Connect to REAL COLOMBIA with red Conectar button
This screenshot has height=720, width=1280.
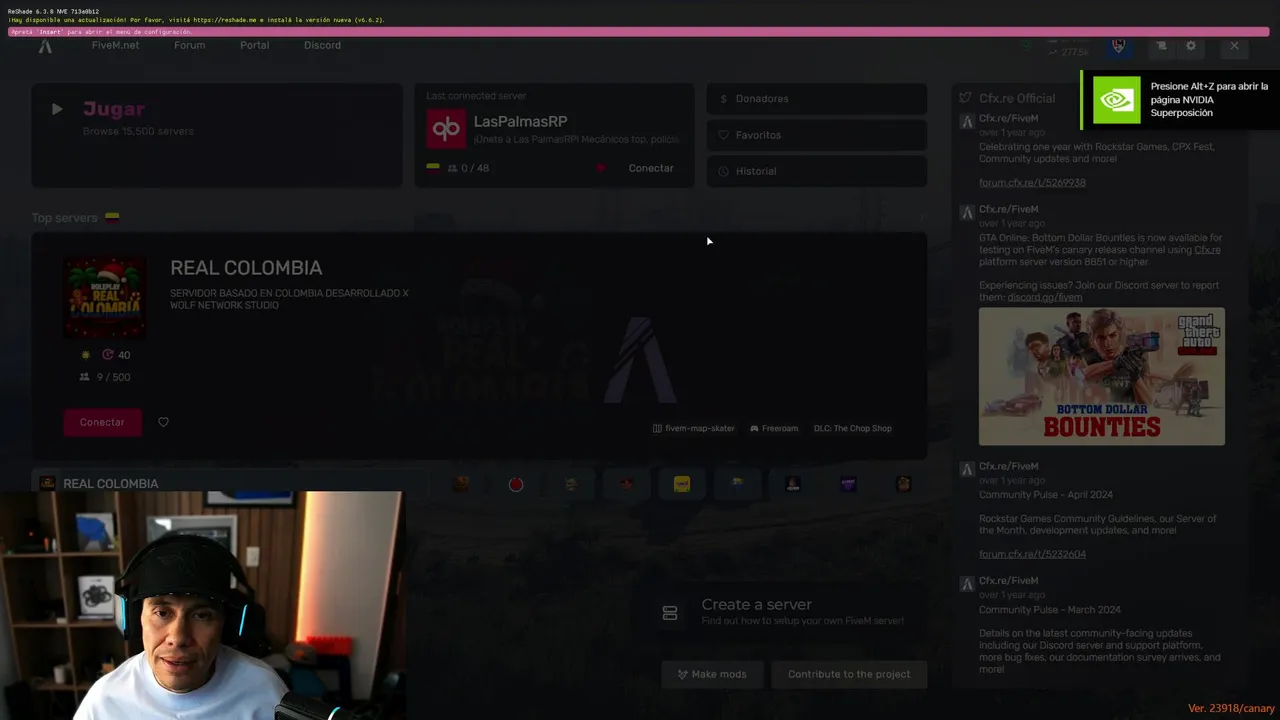pos(102,422)
